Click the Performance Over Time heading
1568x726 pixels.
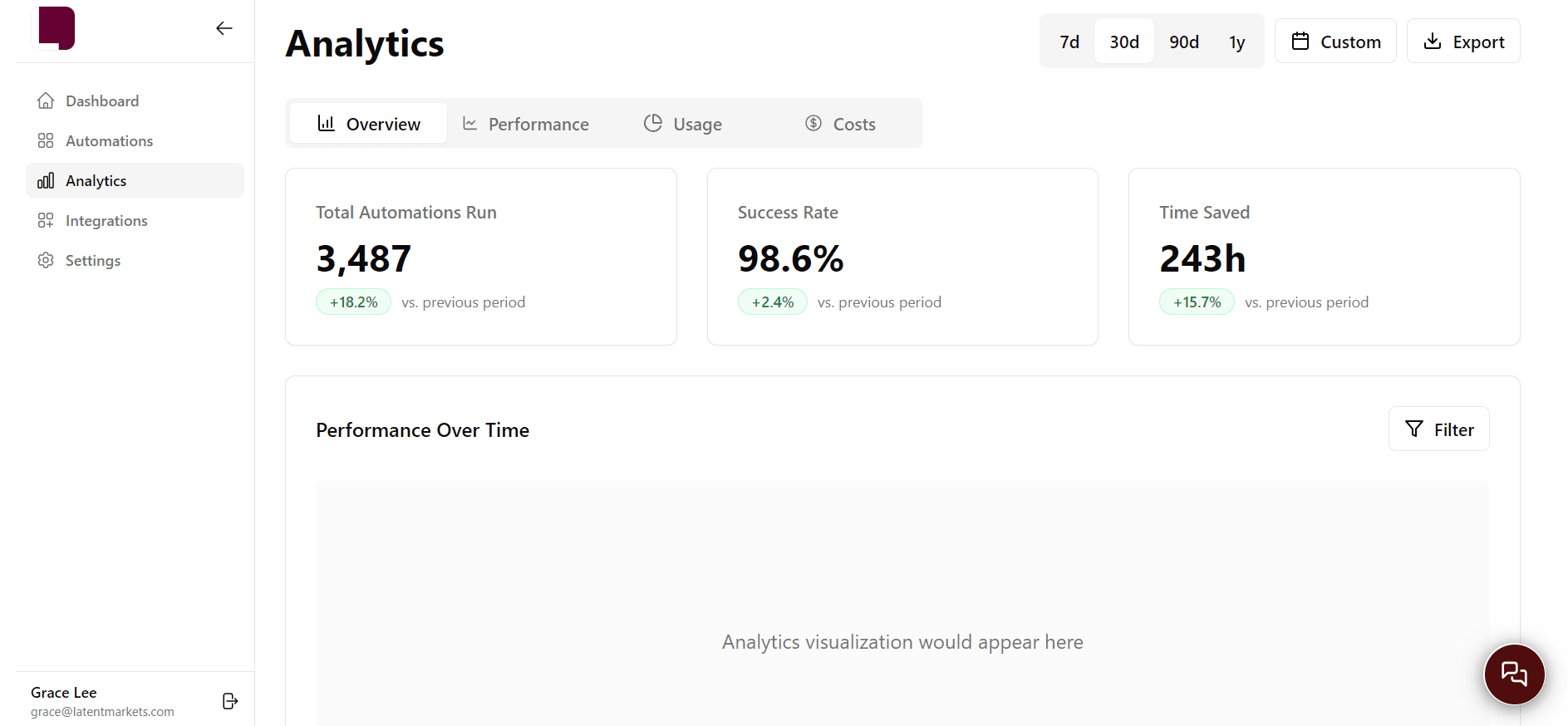422,429
